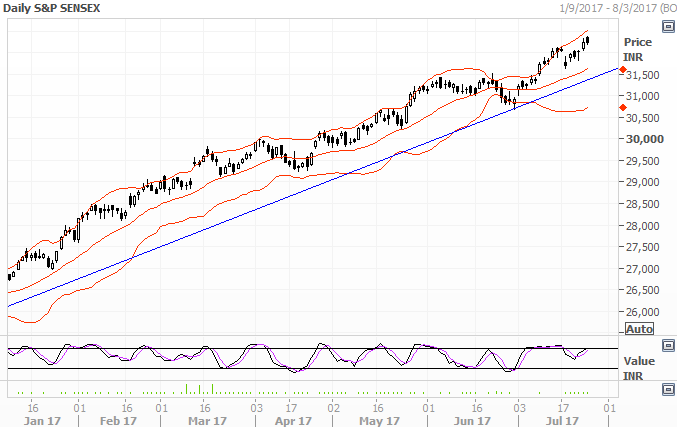Select the upper red diamond price marker

[623, 70]
